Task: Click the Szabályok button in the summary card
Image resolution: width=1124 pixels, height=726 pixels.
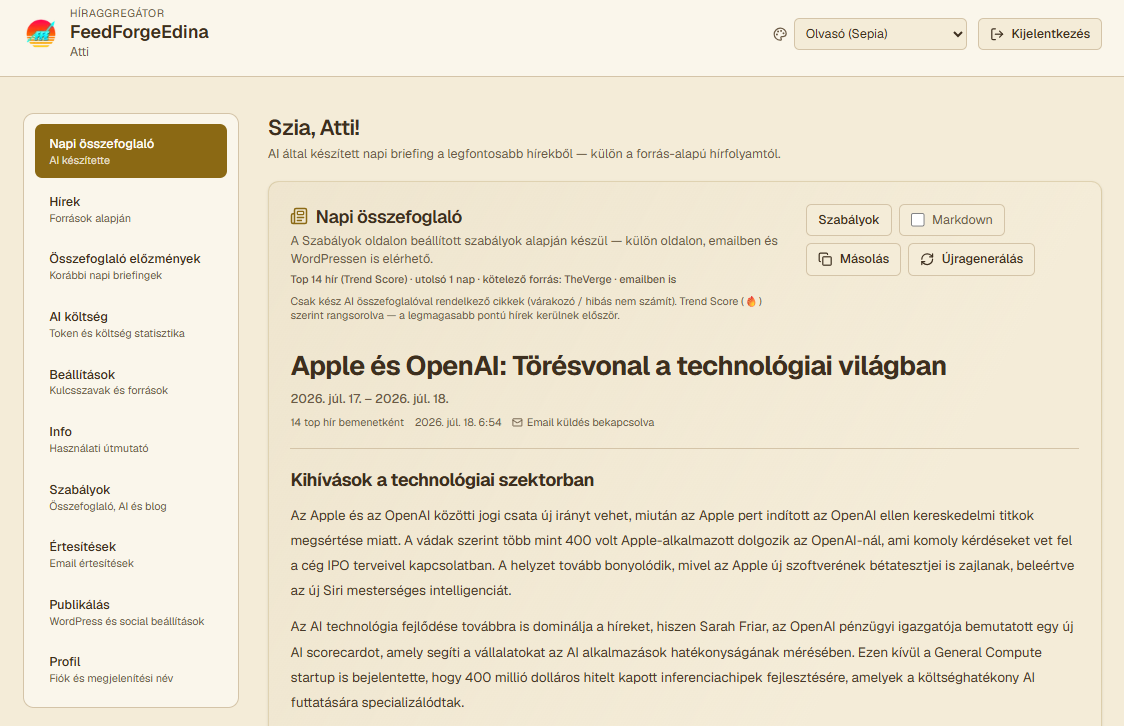Action: [x=849, y=220]
